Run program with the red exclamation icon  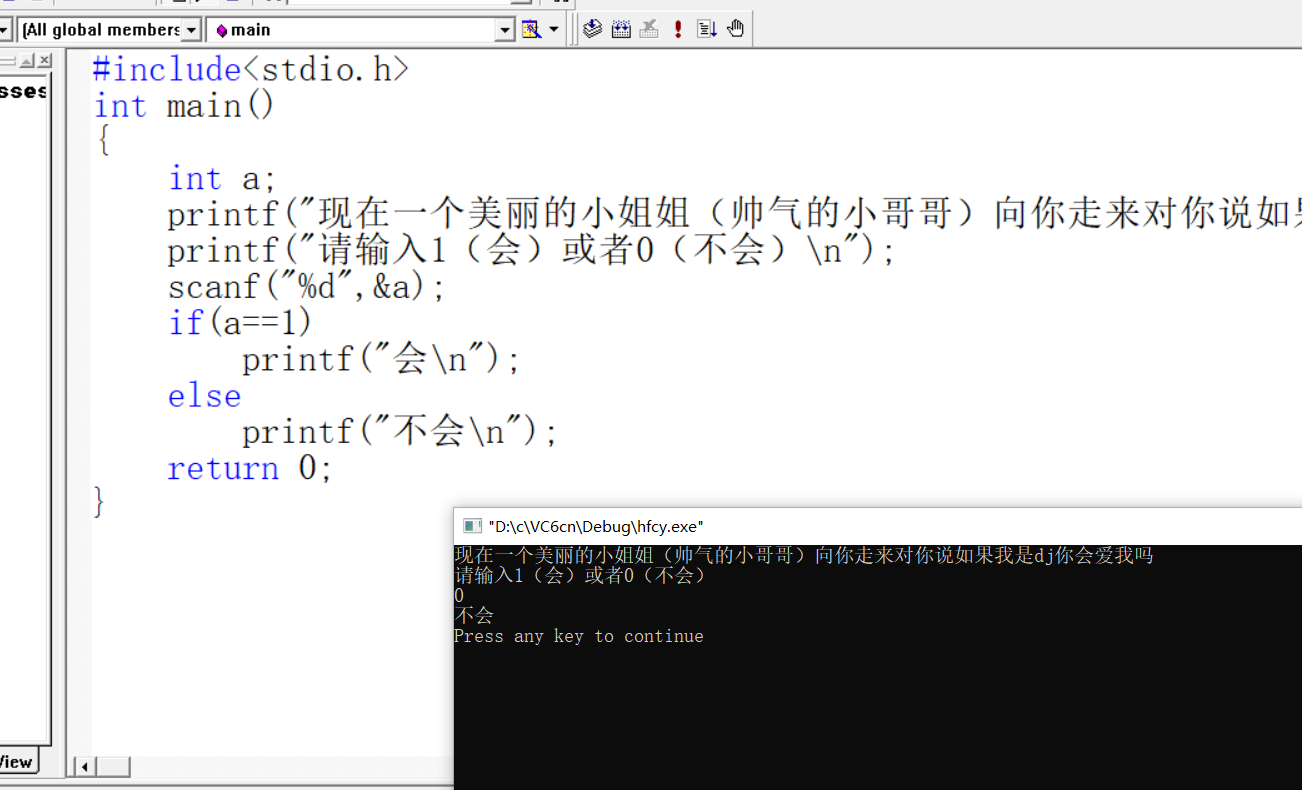(x=678, y=29)
